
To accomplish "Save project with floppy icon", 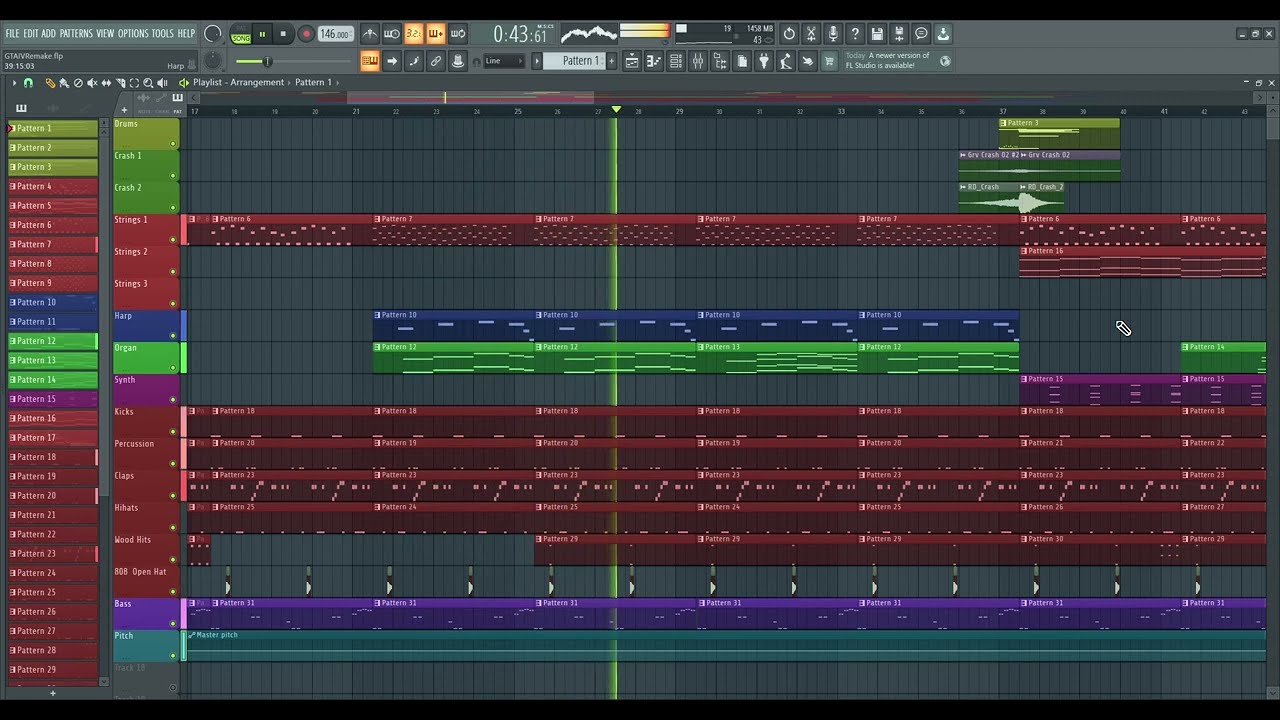I will click(x=877, y=34).
